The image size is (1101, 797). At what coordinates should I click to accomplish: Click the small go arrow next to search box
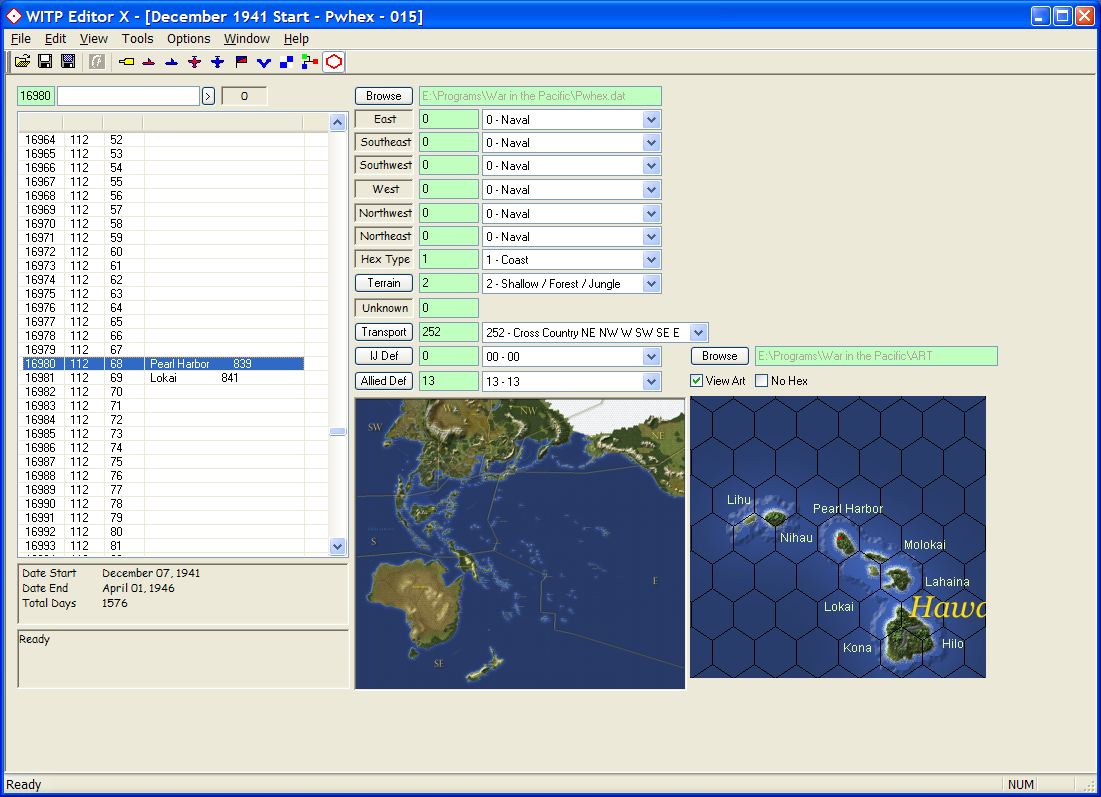pos(208,96)
